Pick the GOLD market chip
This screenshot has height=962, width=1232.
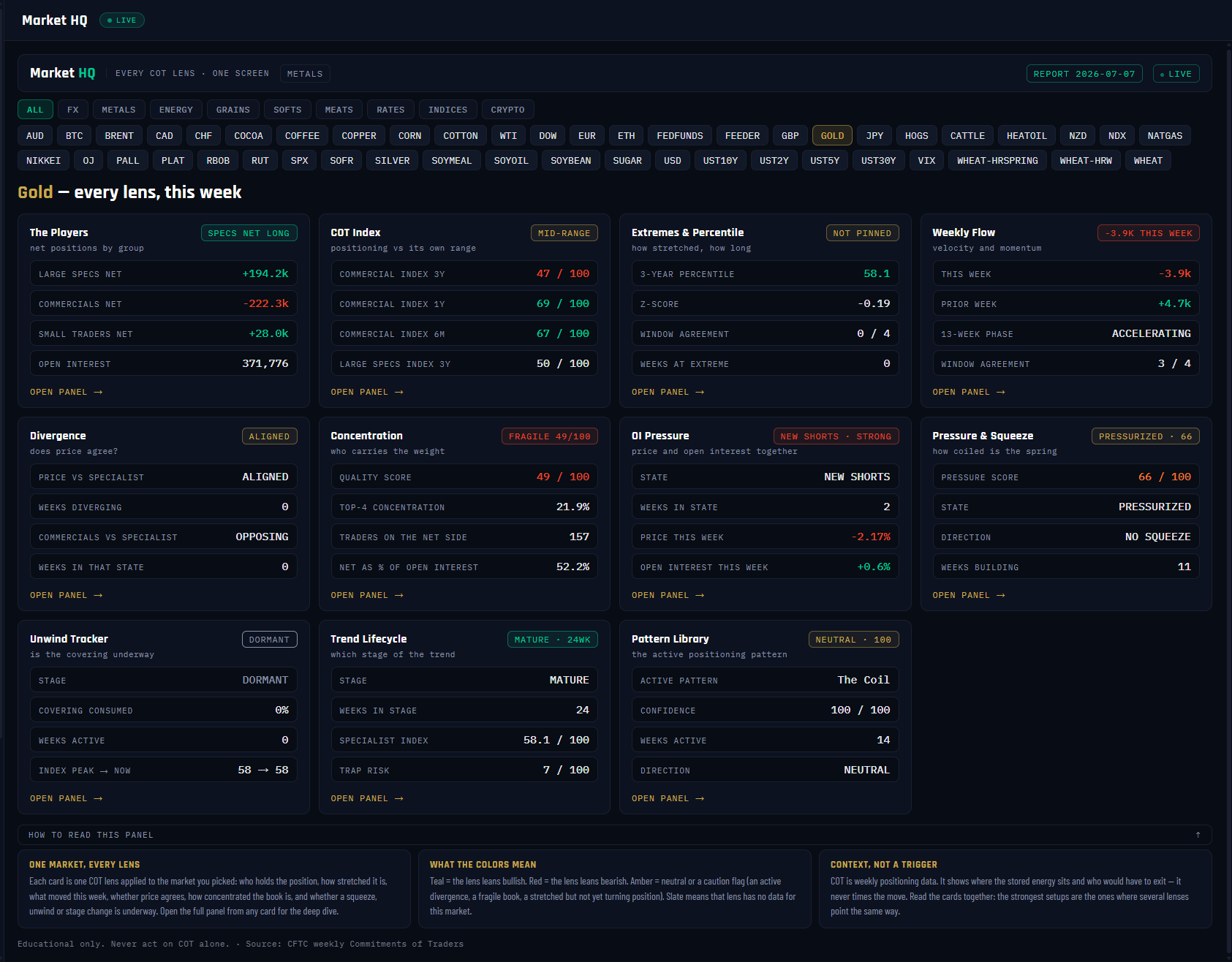coord(832,136)
